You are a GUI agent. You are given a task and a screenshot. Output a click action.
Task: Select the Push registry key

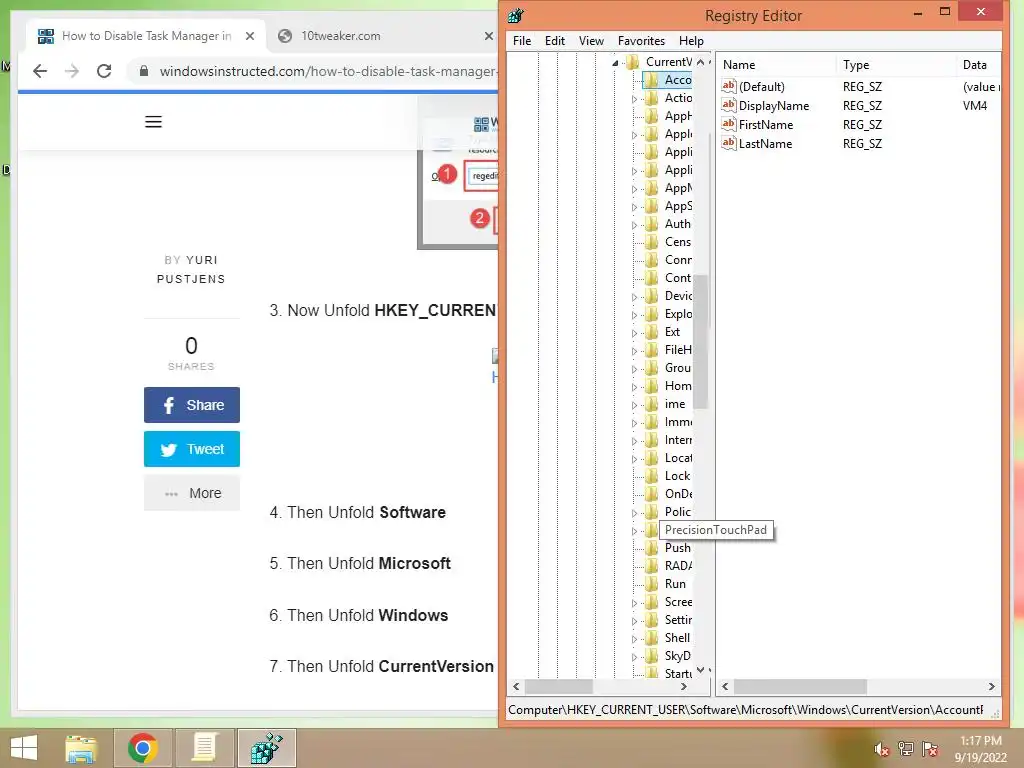(677, 548)
